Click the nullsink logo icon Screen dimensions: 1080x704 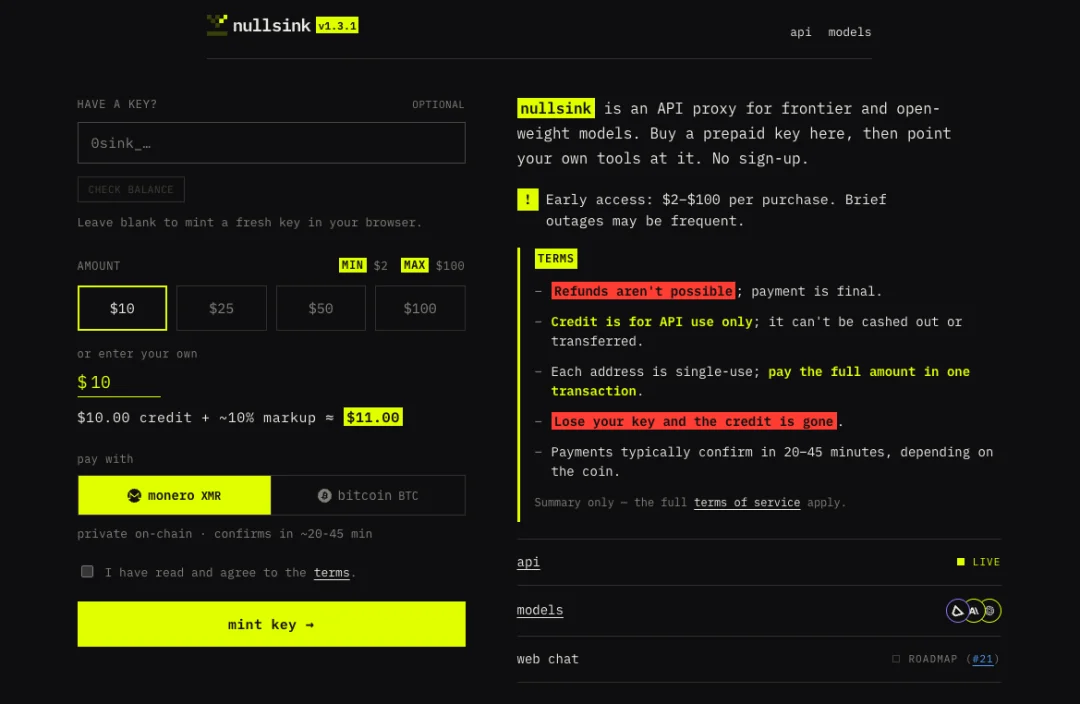point(217,25)
